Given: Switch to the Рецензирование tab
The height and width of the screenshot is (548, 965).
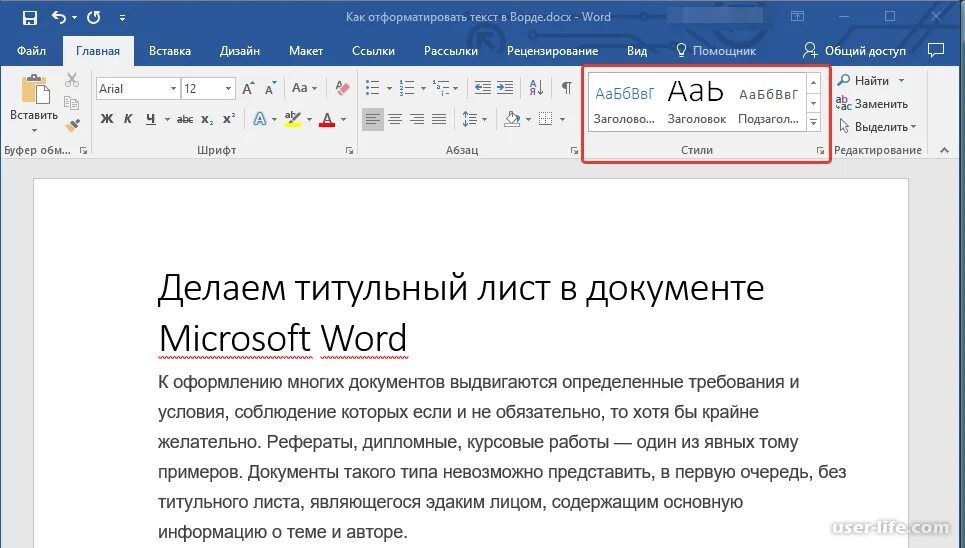Looking at the screenshot, I should (x=552, y=50).
